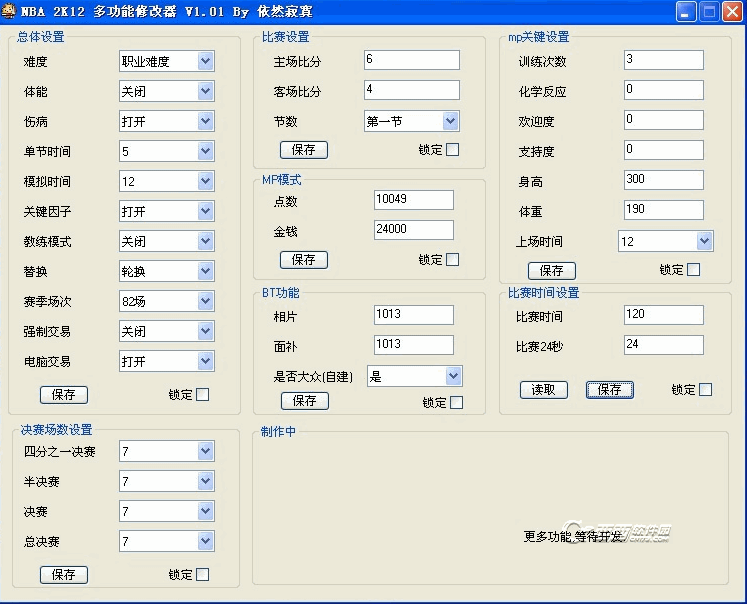Click 保存 in mp关键设置 group
Image resolution: width=747 pixels, height=604 pixels.
coord(552,271)
